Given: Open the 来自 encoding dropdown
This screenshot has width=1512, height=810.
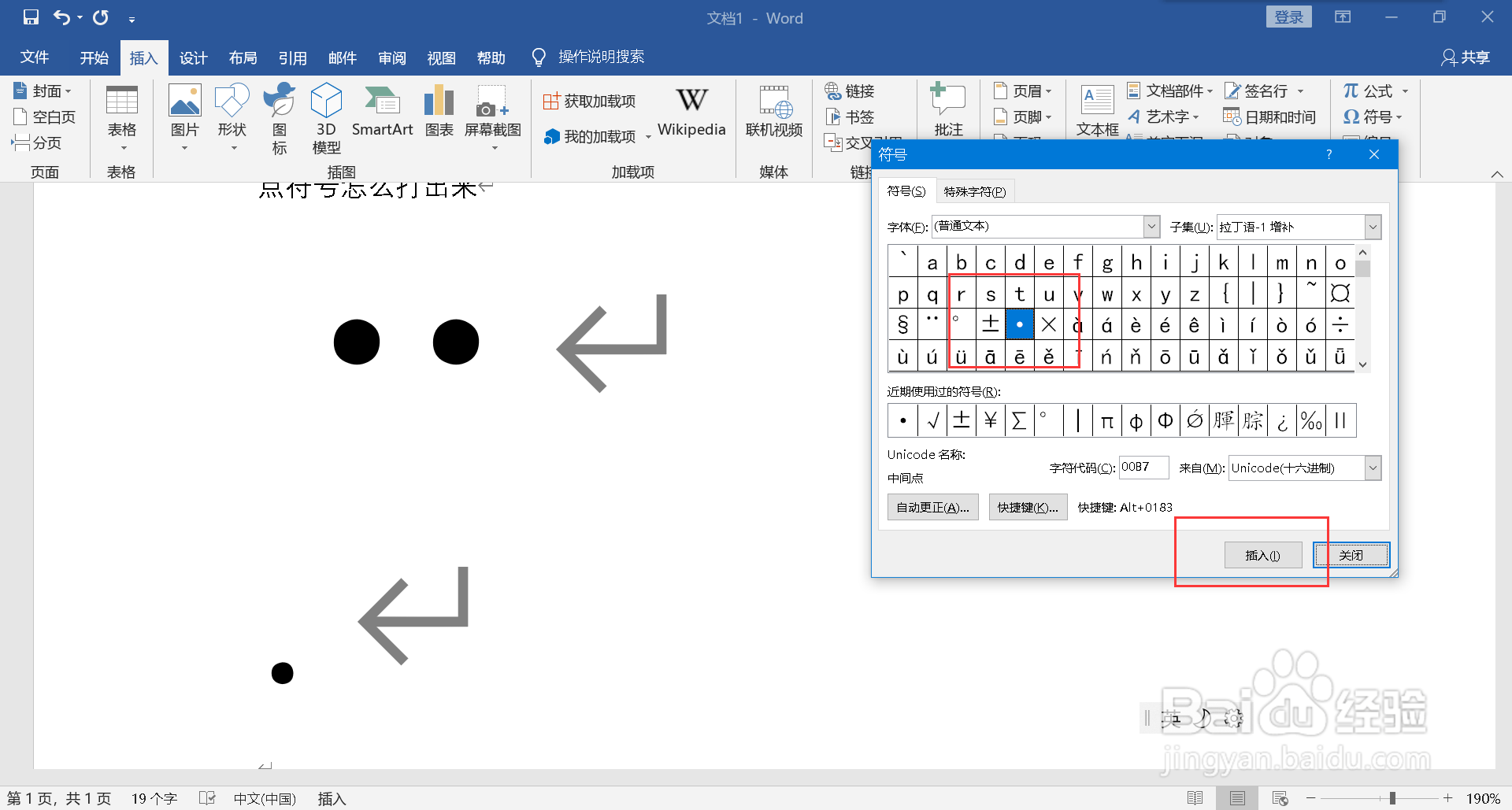Looking at the screenshot, I should pos(1373,468).
